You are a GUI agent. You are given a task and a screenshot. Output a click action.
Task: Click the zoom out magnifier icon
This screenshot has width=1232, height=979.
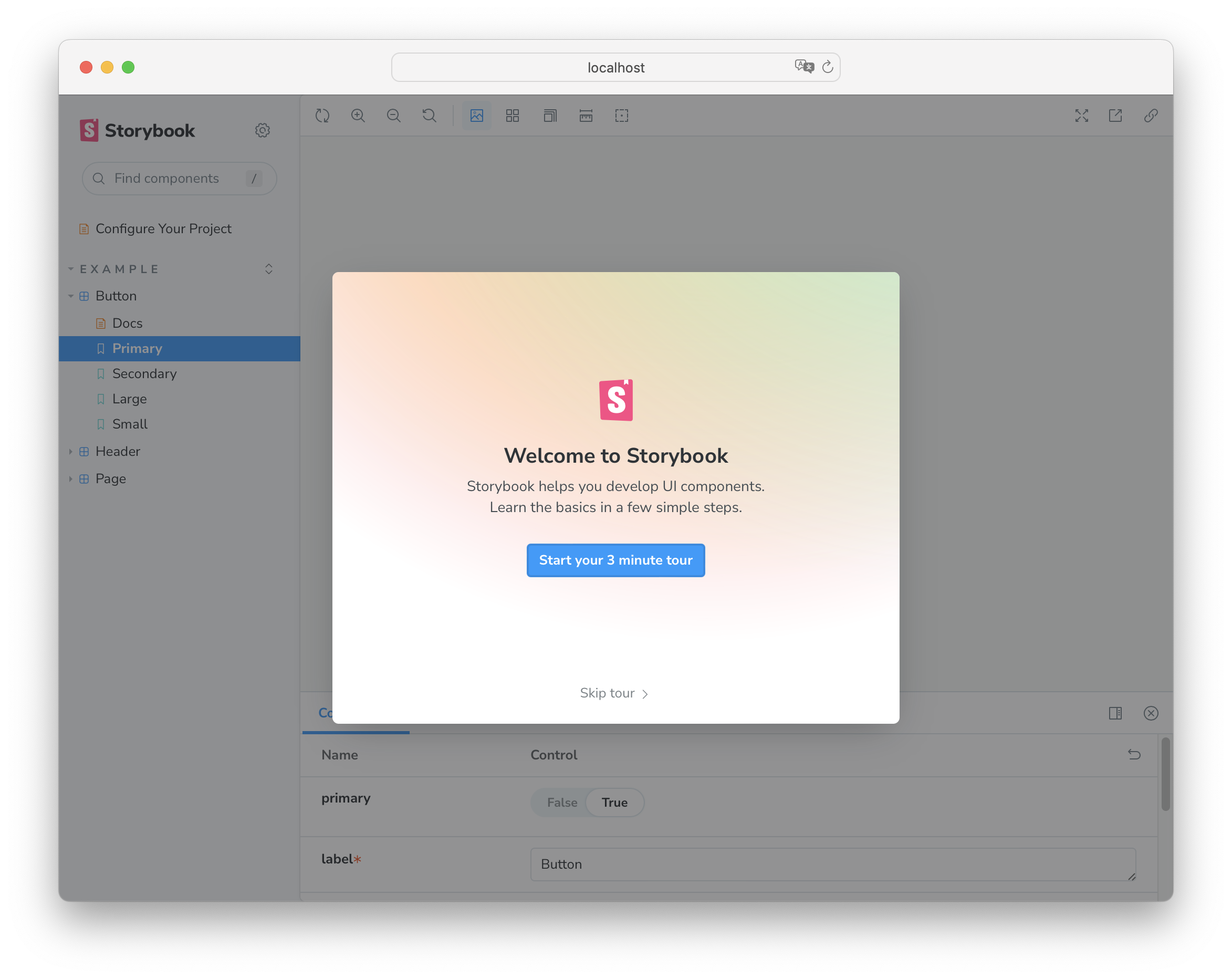(394, 116)
